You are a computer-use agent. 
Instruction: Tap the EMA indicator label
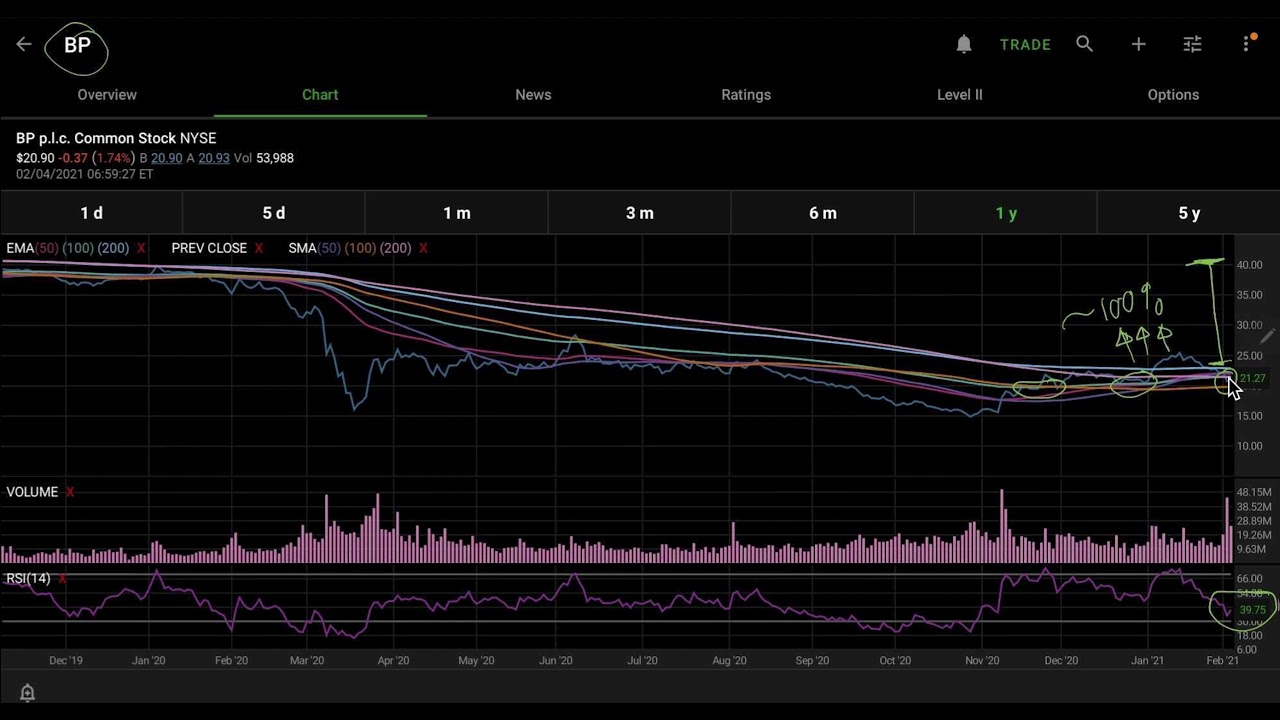67,248
